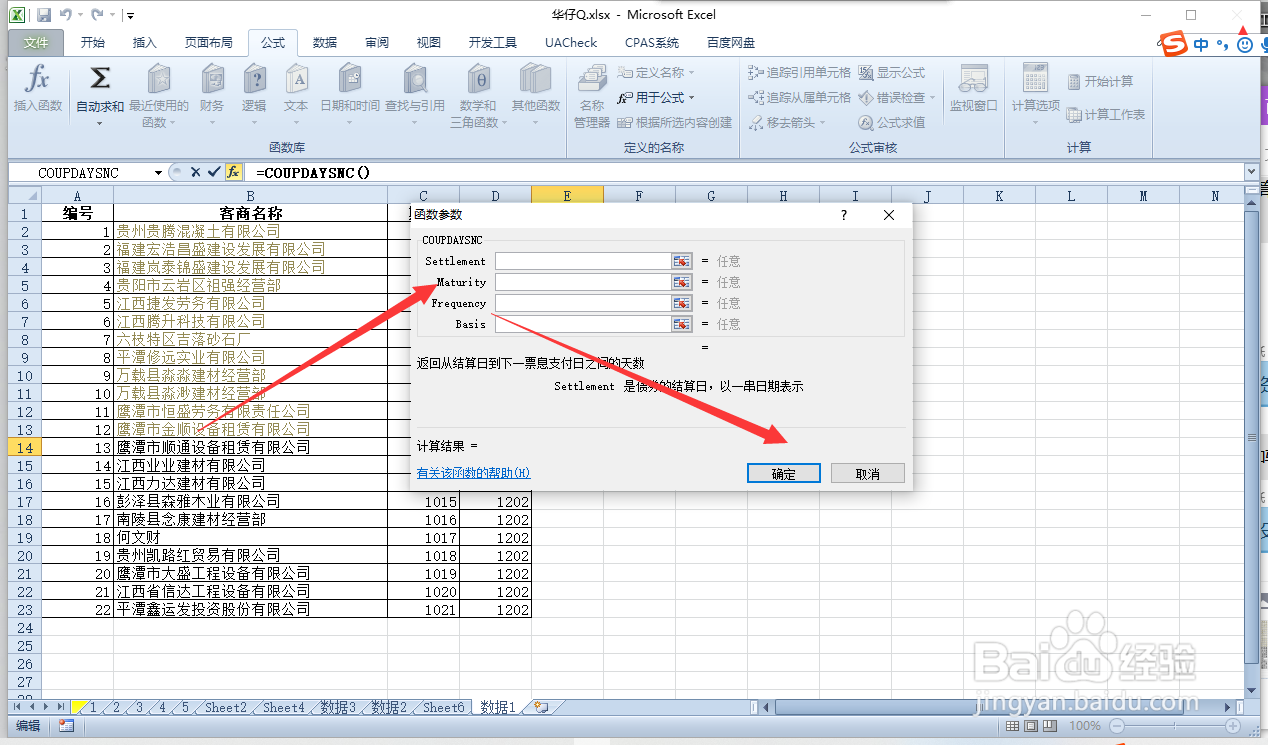Image resolution: width=1268 pixels, height=745 pixels.
Task: Switch to the Insert (插入) tab
Action: coord(145,43)
